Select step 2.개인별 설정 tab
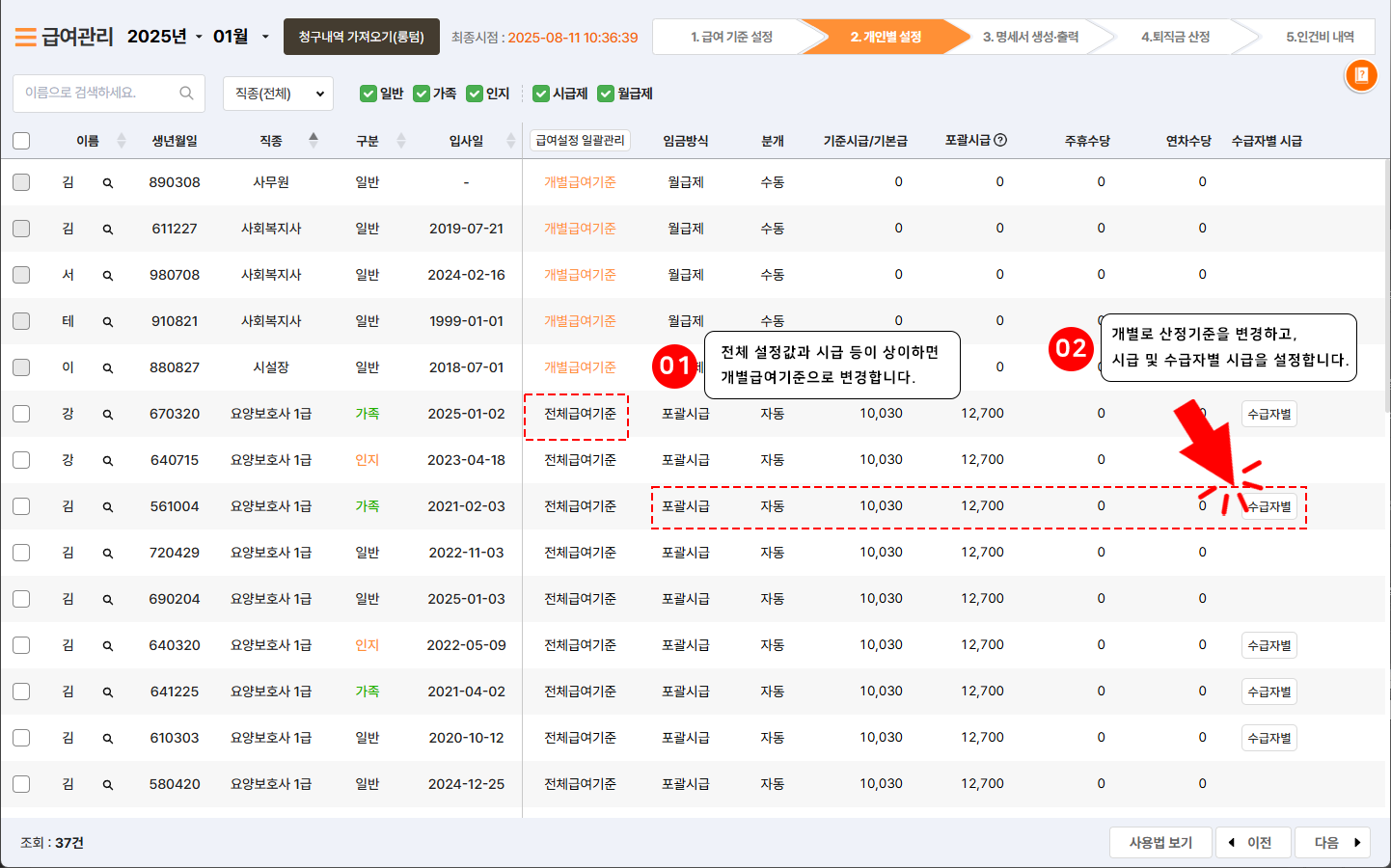 click(886, 37)
